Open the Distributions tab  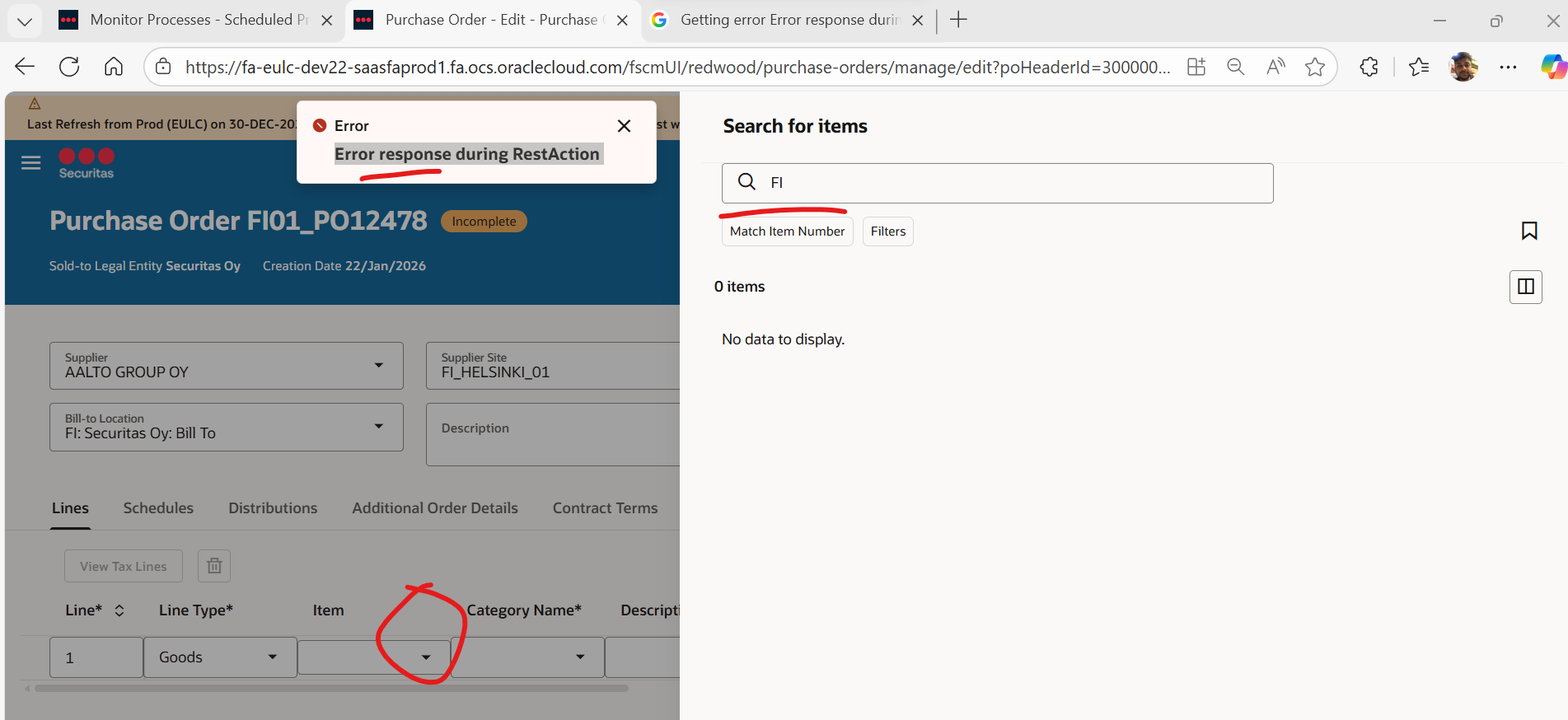click(x=273, y=508)
